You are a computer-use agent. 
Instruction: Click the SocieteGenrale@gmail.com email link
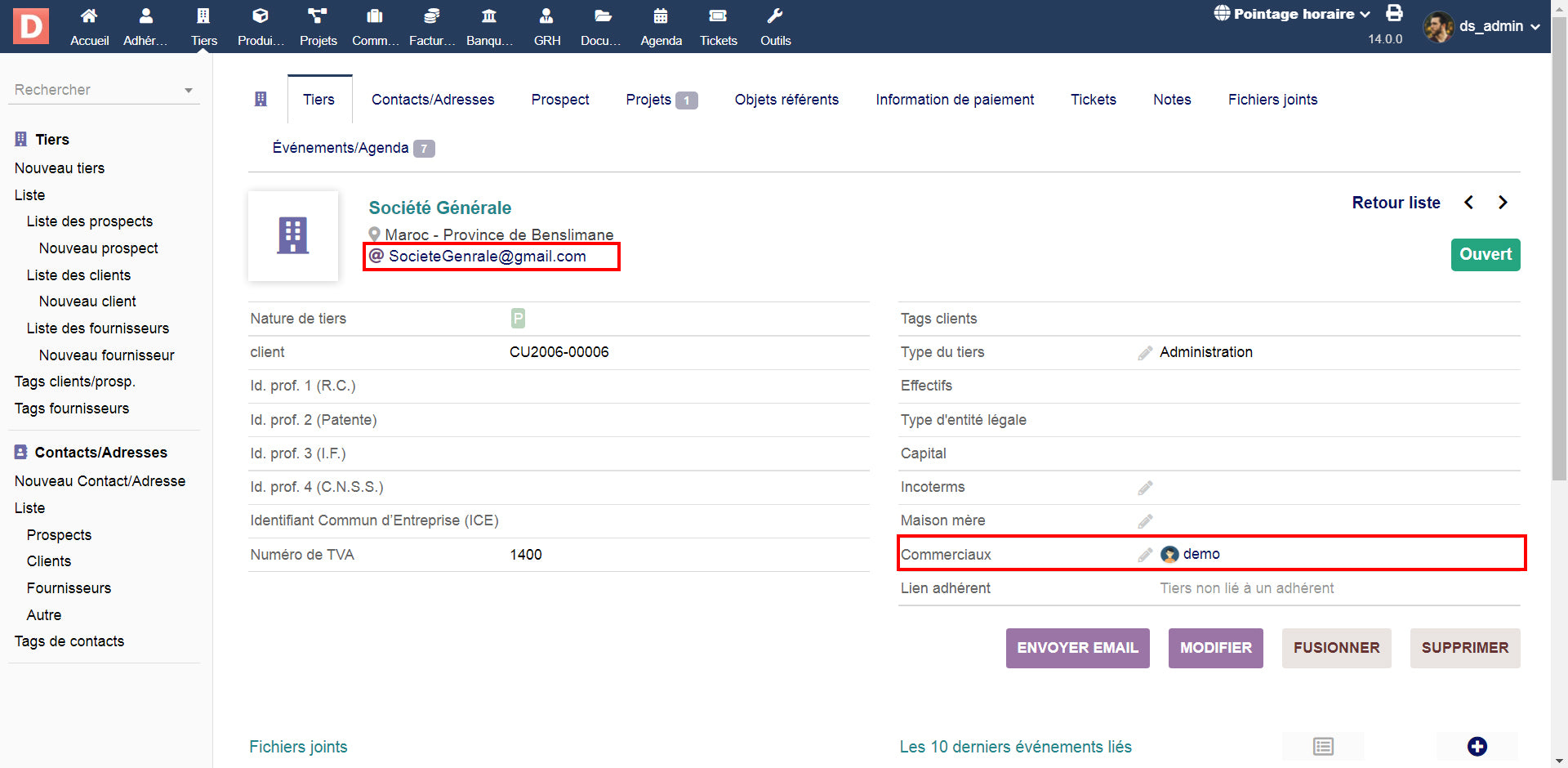click(x=487, y=257)
